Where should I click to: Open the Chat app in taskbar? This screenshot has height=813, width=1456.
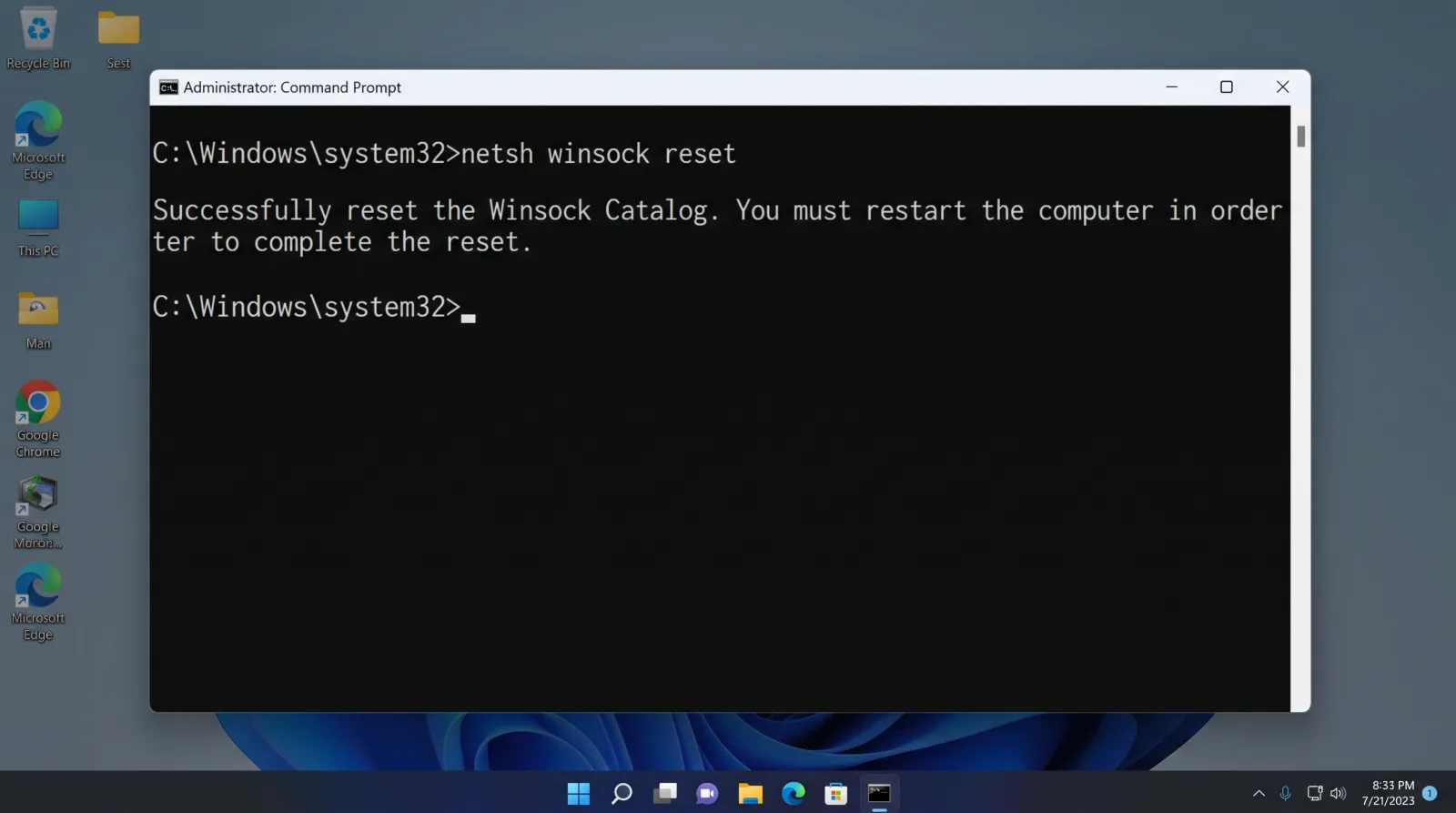click(707, 794)
